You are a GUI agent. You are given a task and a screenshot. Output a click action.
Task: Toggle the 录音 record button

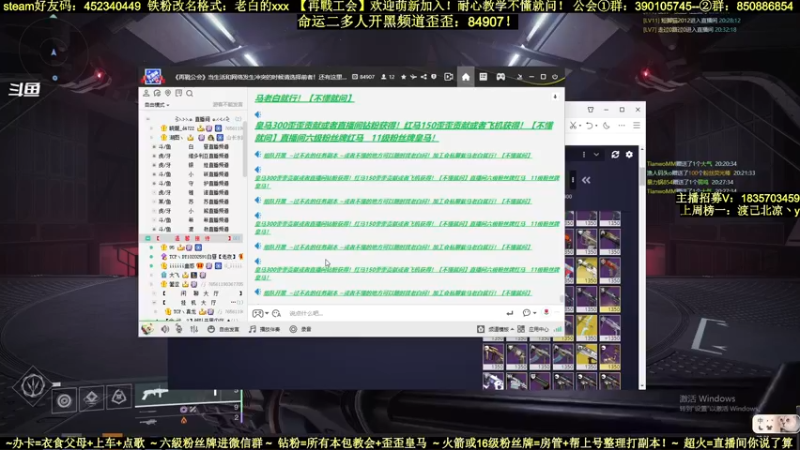301,330
